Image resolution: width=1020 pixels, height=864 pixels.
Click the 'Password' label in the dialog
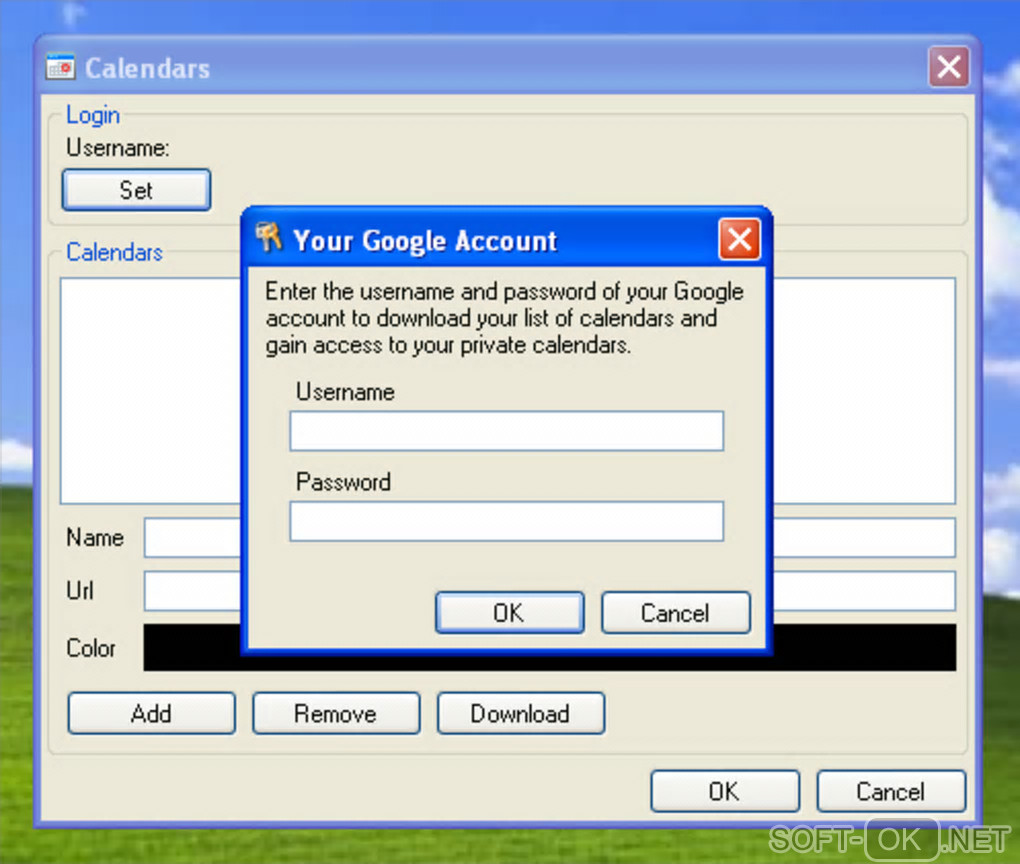coord(343,482)
